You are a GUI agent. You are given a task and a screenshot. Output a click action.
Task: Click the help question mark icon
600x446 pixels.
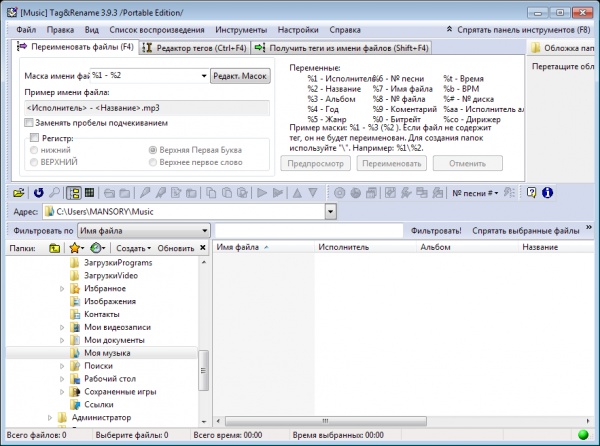pos(531,192)
